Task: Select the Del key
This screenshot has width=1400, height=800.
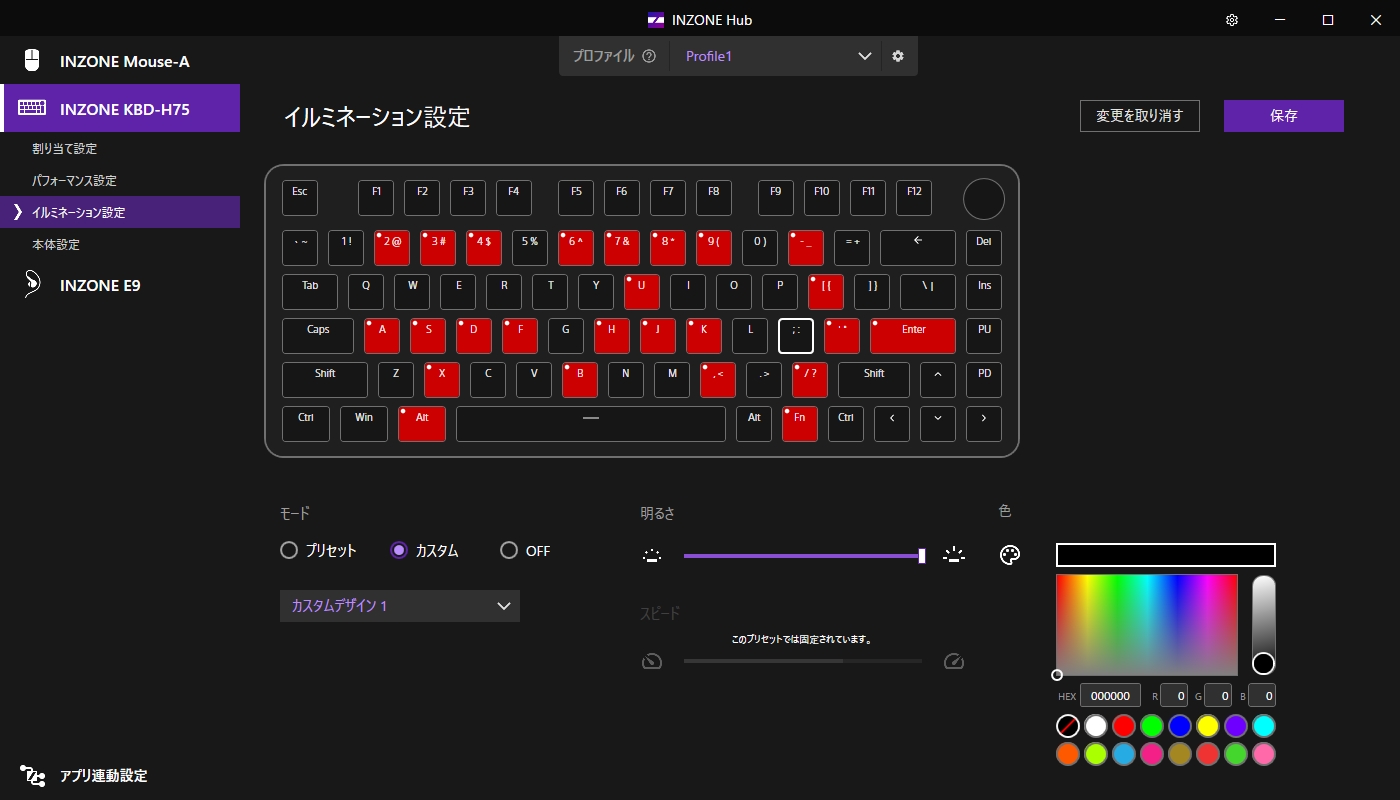Action: click(x=984, y=248)
